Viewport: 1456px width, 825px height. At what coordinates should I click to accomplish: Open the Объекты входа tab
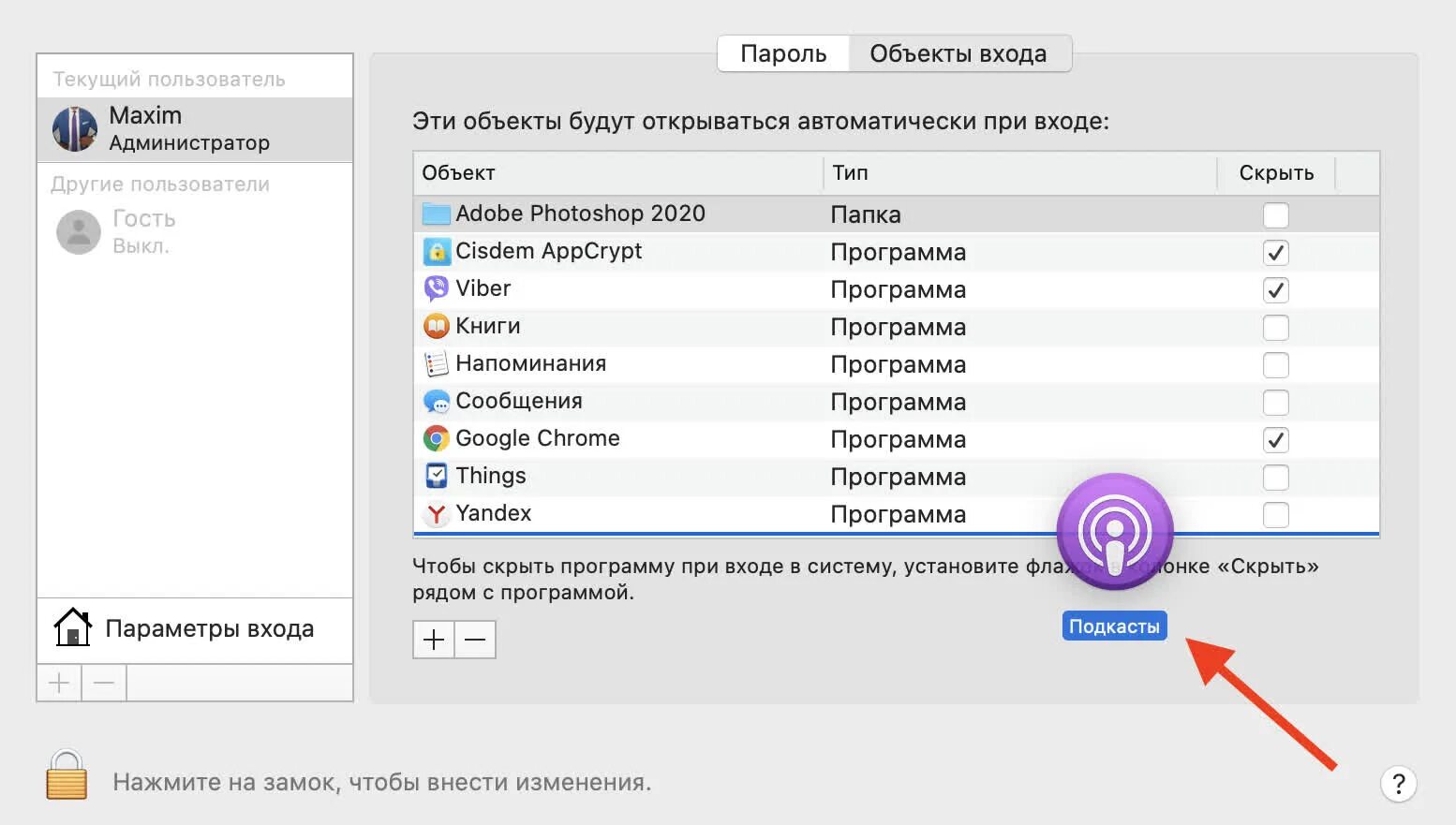tap(958, 53)
